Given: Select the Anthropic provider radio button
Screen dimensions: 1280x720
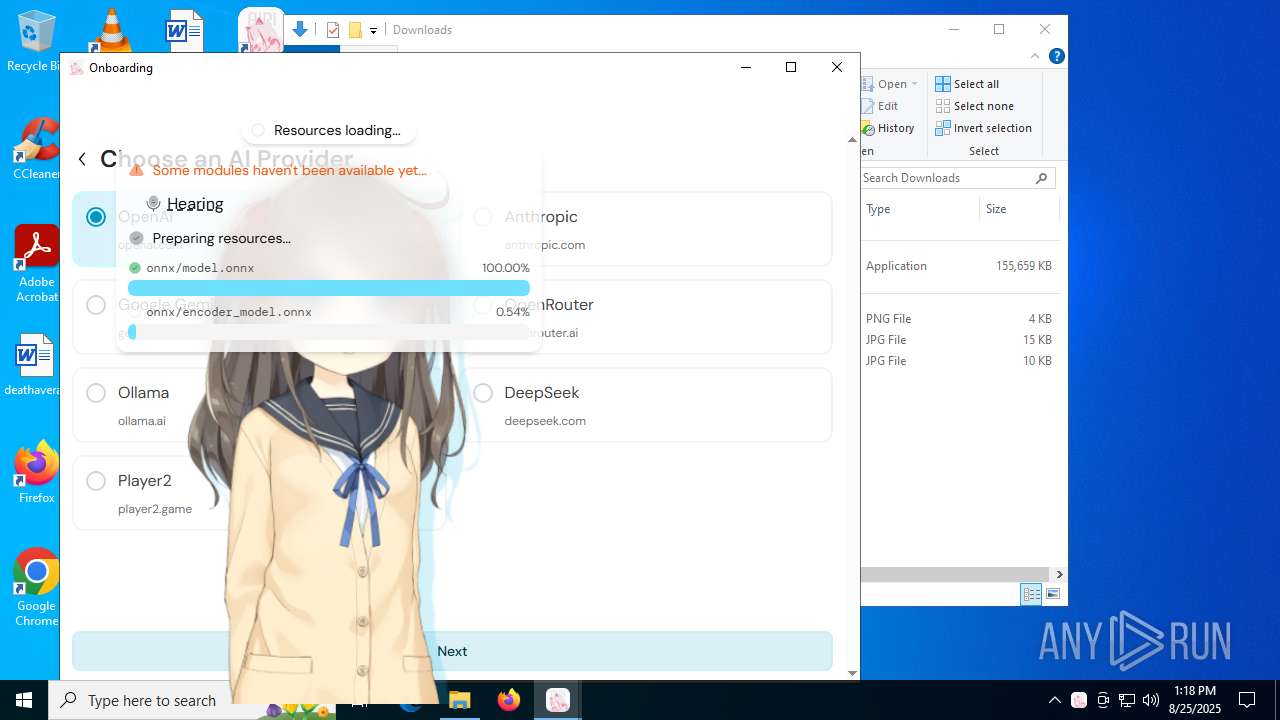Looking at the screenshot, I should [483, 217].
